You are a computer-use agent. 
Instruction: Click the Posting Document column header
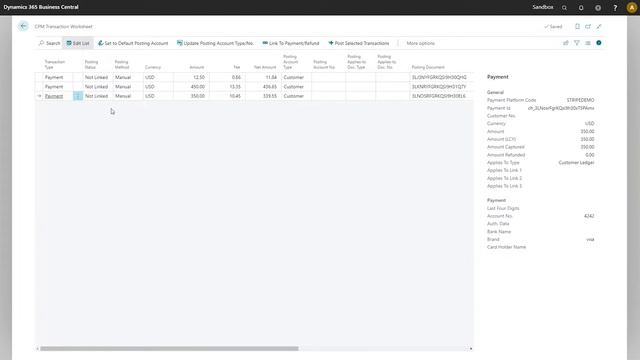(x=428, y=67)
